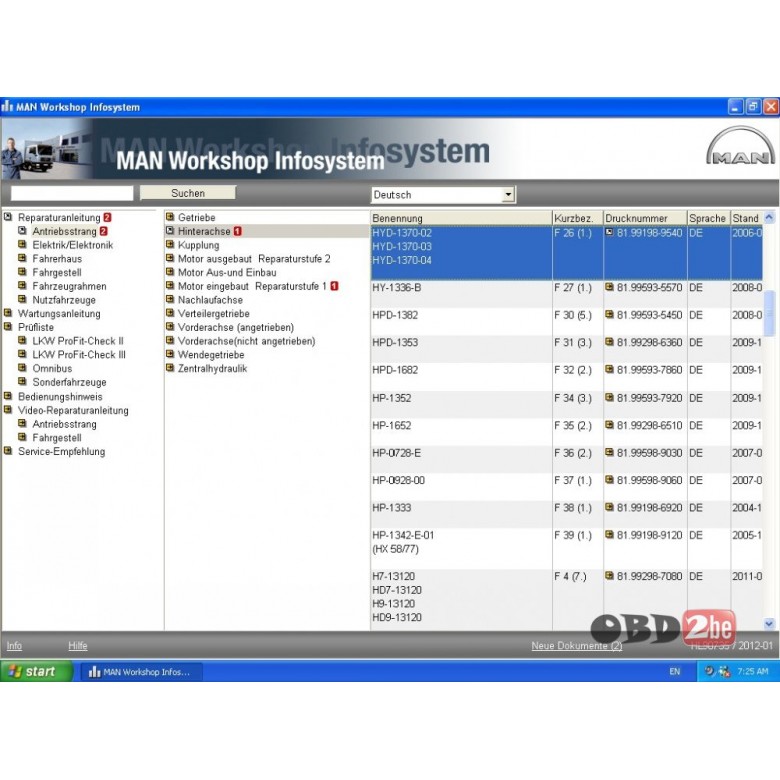This screenshot has width=780, height=780.
Task: Click the vertical scrollbar thumb in table
Action: click(769, 313)
